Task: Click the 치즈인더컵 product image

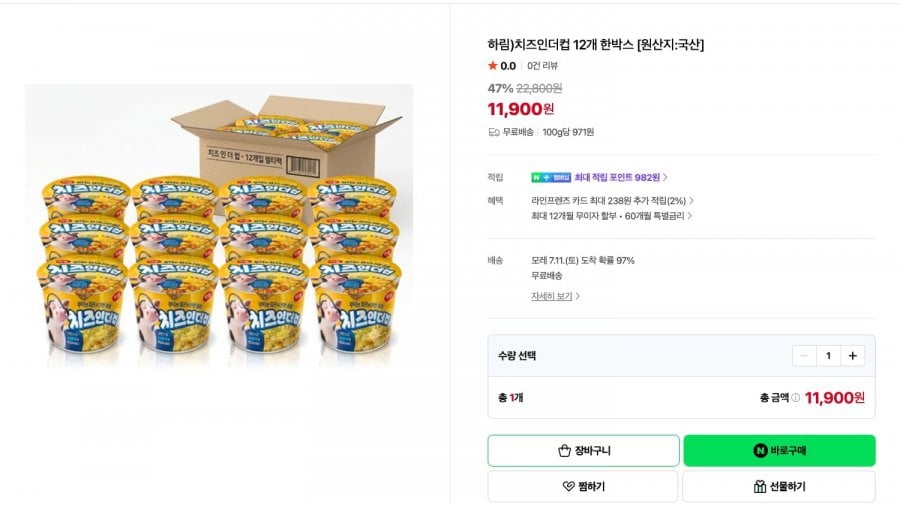Action: (x=219, y=226)
